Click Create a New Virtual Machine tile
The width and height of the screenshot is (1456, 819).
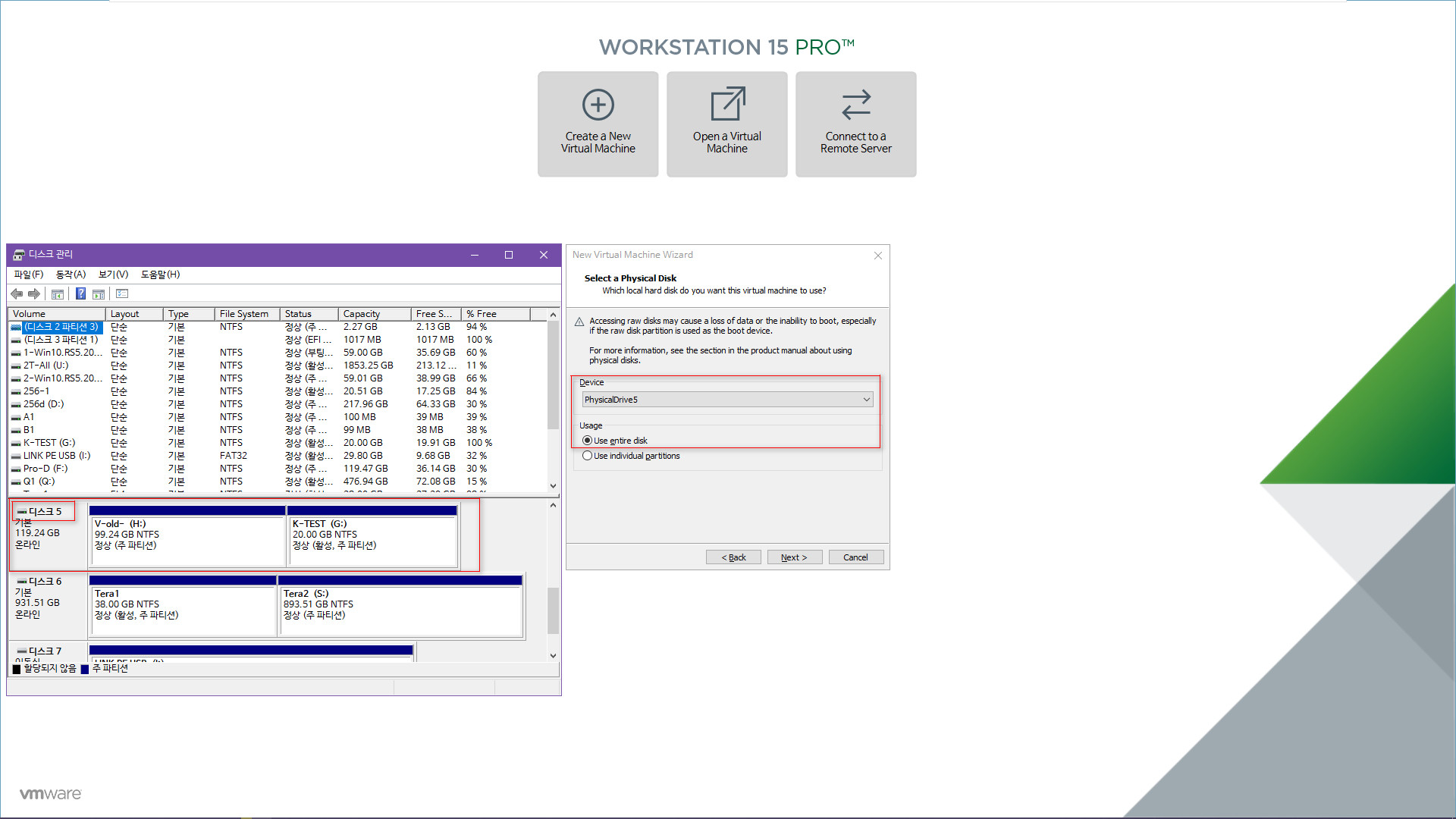598,124
